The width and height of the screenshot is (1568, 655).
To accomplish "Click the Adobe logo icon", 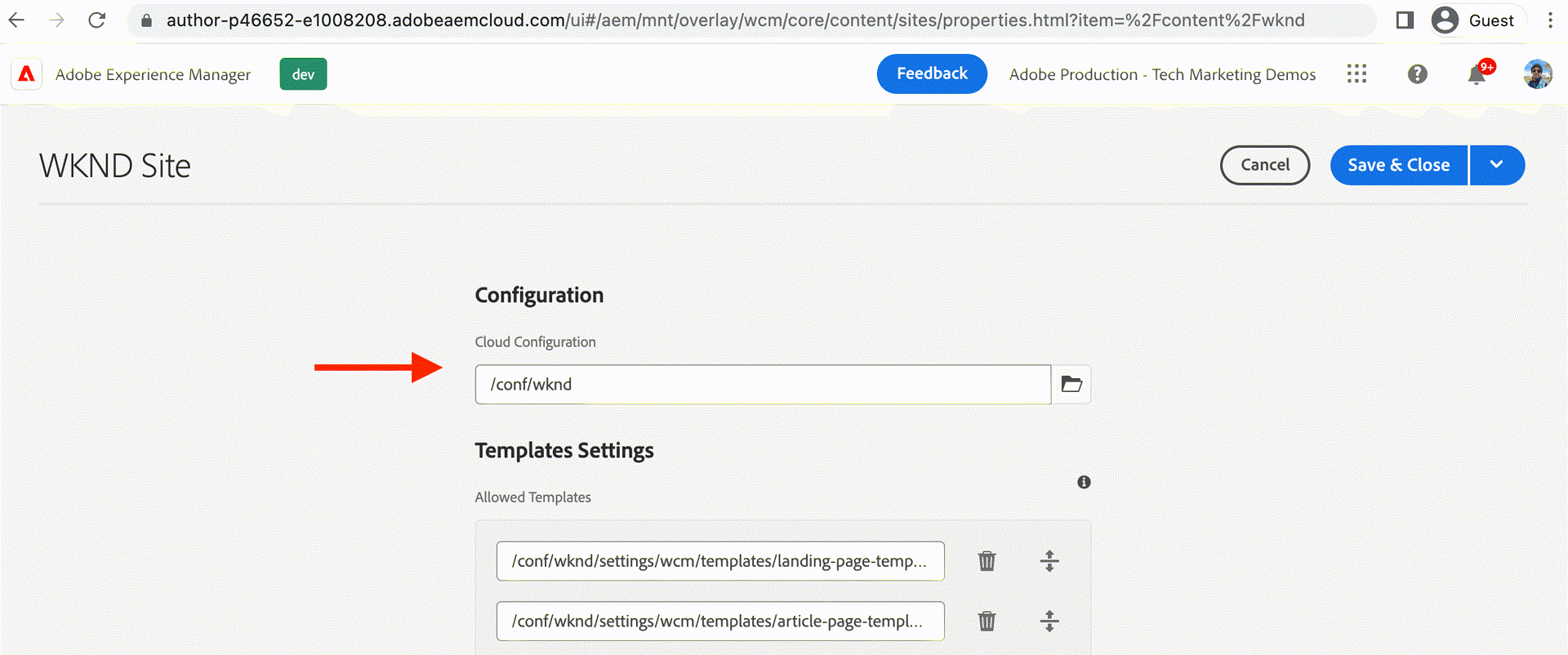I will tap(27, 74).
